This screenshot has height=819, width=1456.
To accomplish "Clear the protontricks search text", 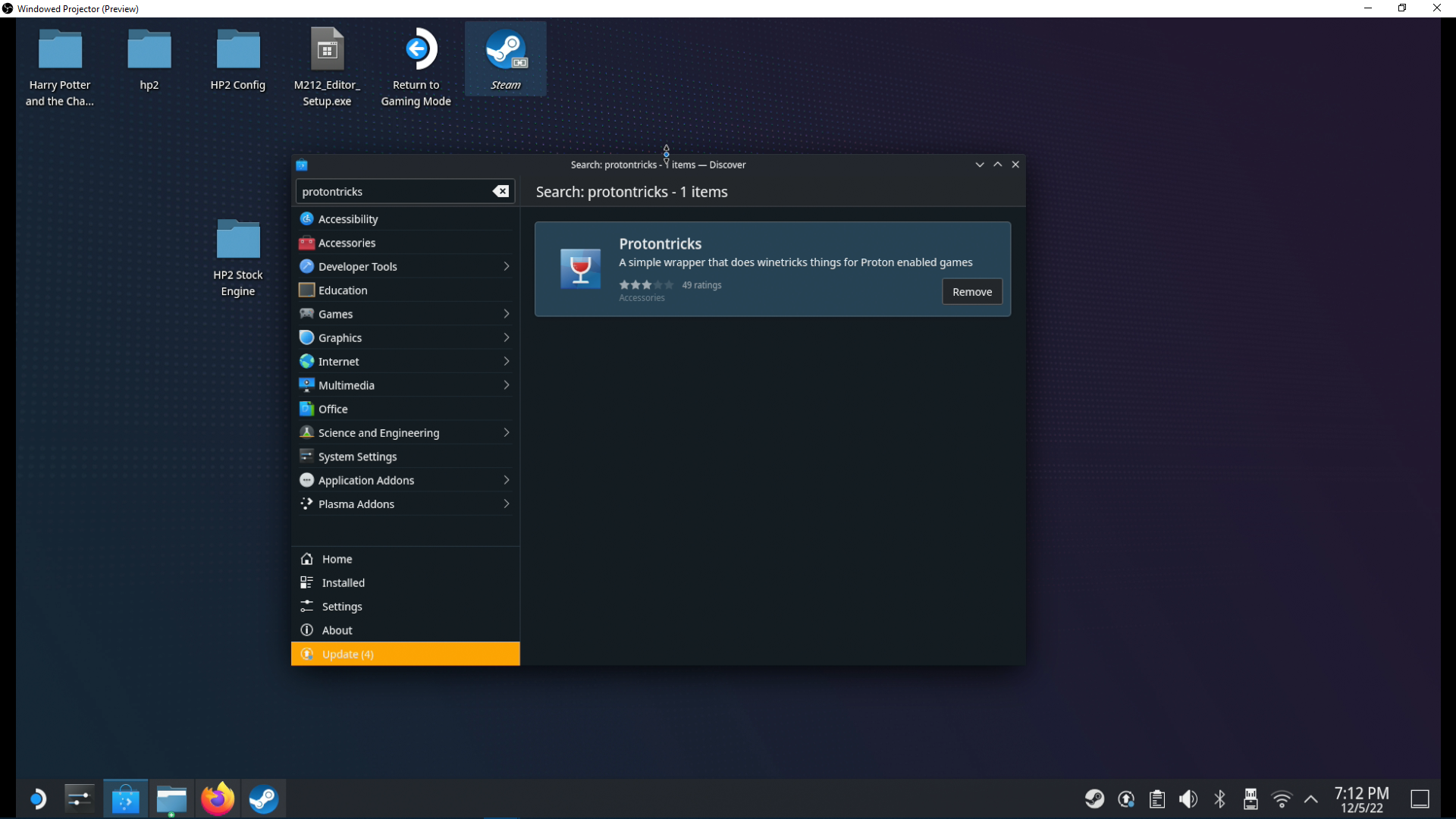I will (x=501, y=191).
